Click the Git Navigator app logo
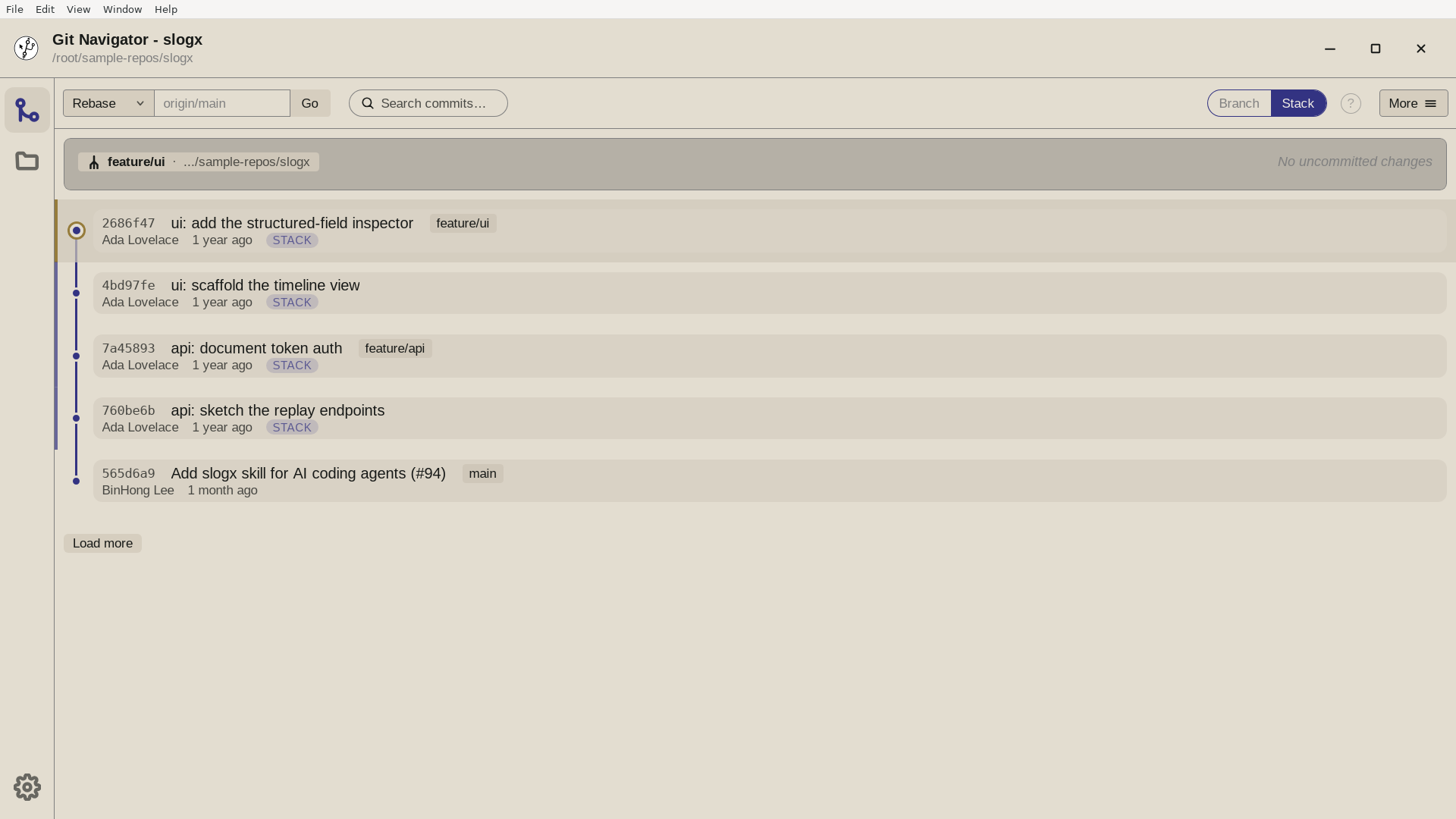The image size is (1456, 819). tap(27, 49)
